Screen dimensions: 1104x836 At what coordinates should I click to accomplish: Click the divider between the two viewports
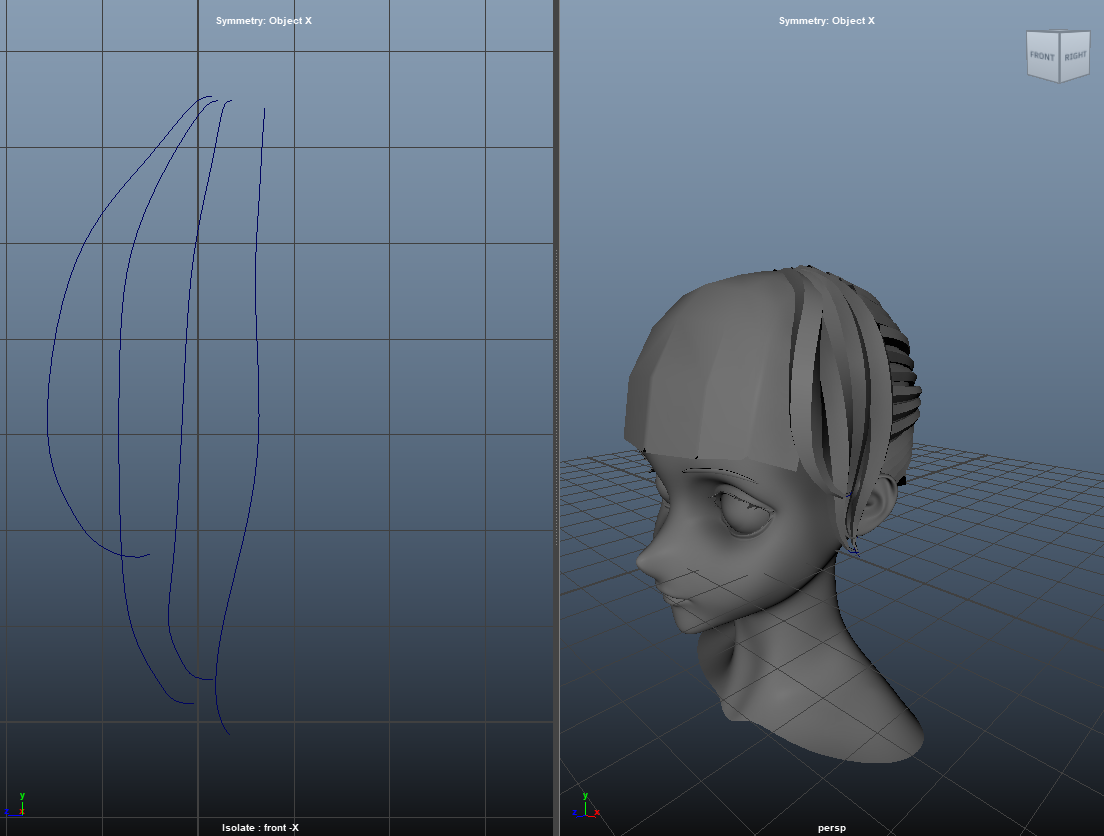556,418
